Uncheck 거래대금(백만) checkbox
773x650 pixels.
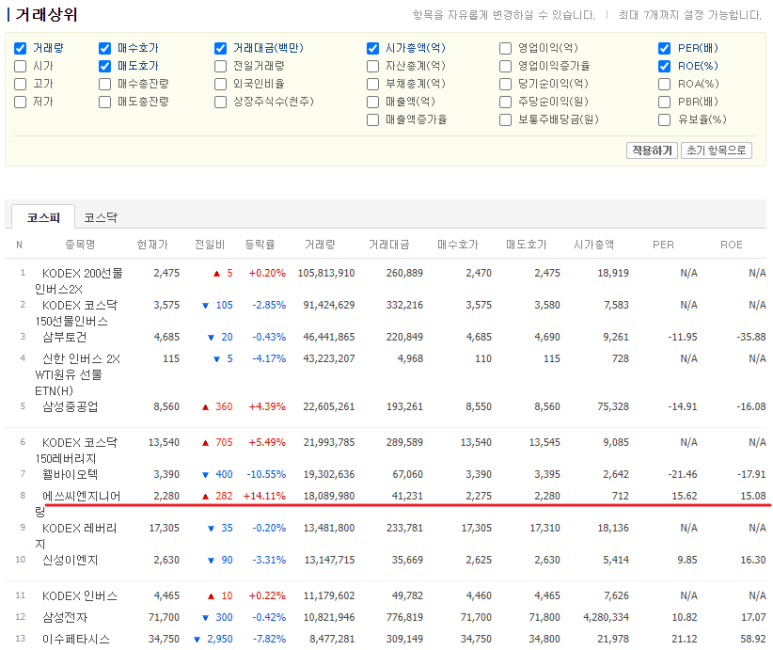click(220, 48)
